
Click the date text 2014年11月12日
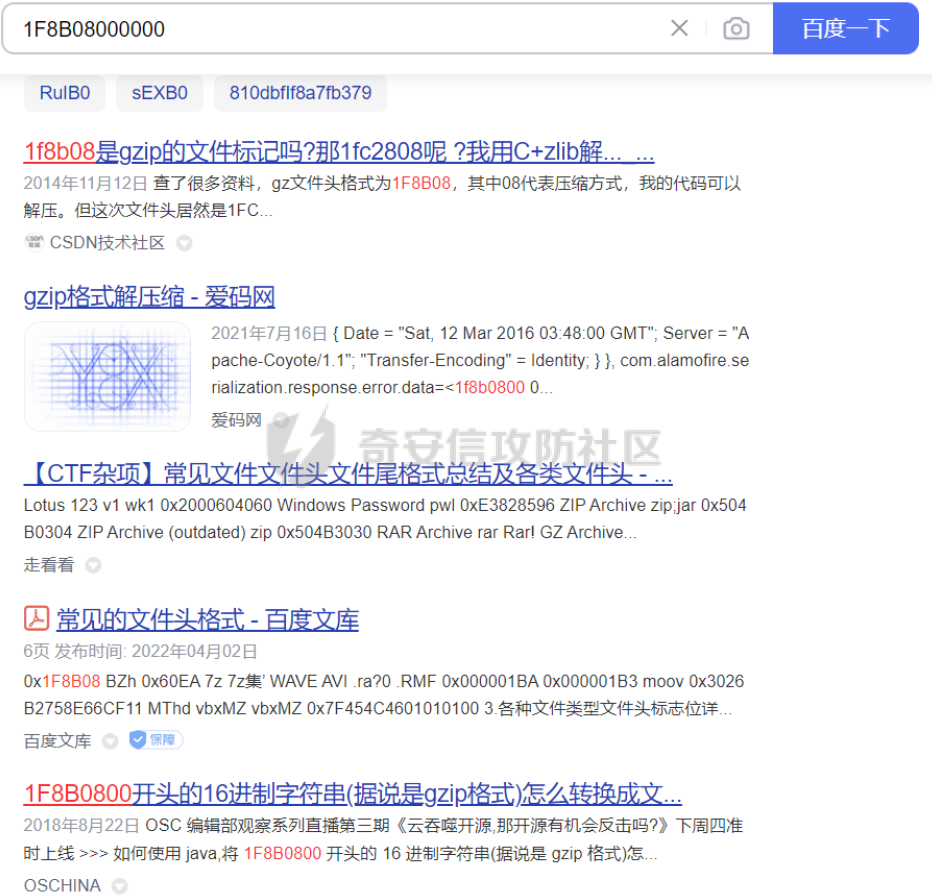tap(86, 183)
